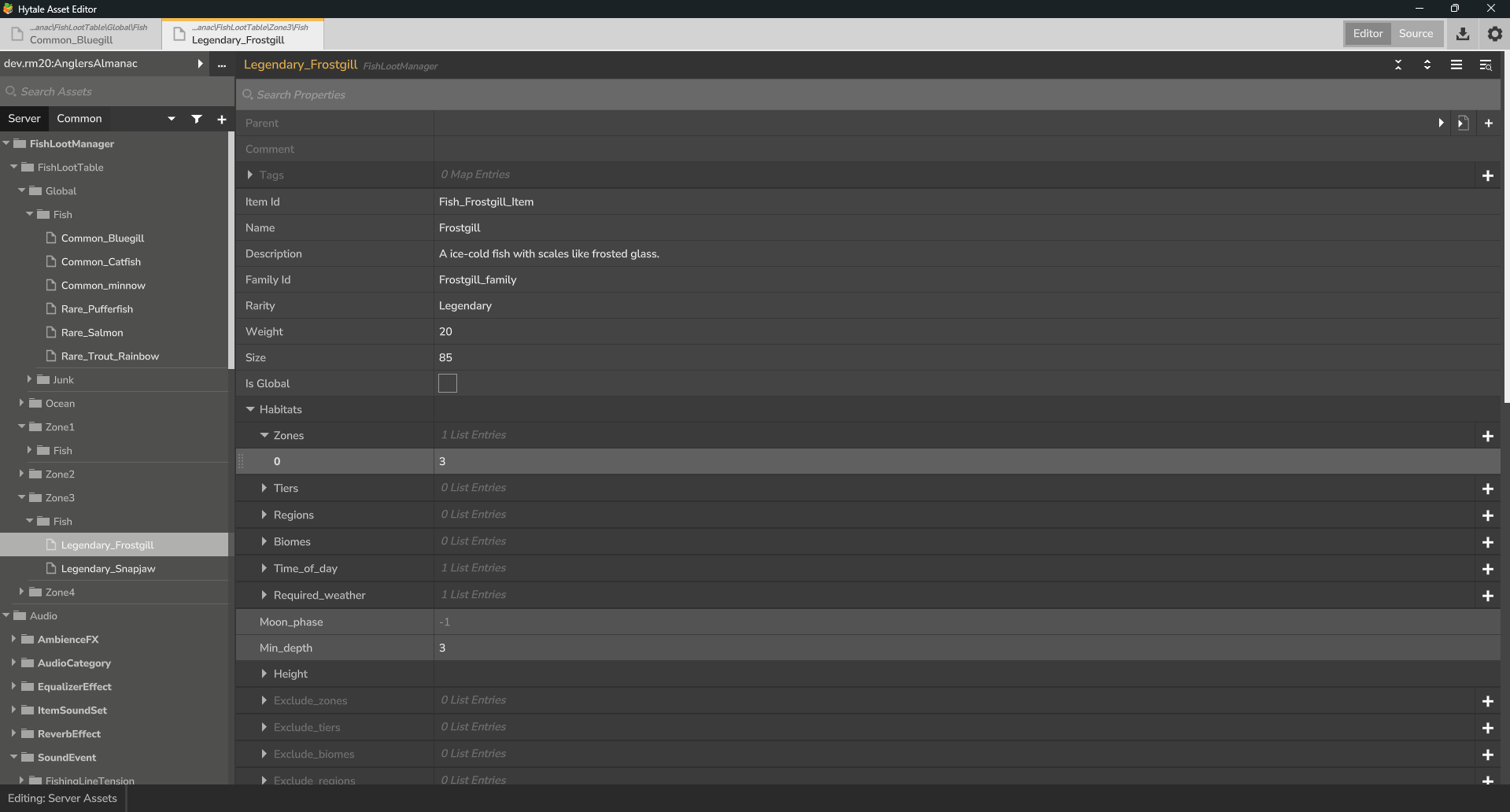Open Legendary_Snapjaw in the asset tree

(x=108, y=569)
